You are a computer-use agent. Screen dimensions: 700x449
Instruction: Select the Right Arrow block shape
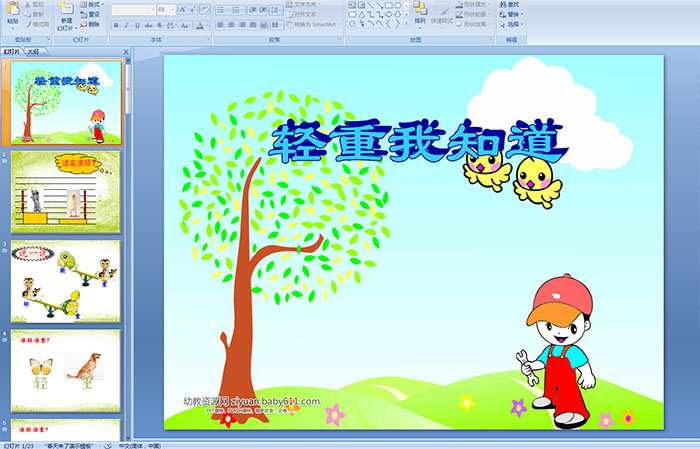(x=388, y=14)
